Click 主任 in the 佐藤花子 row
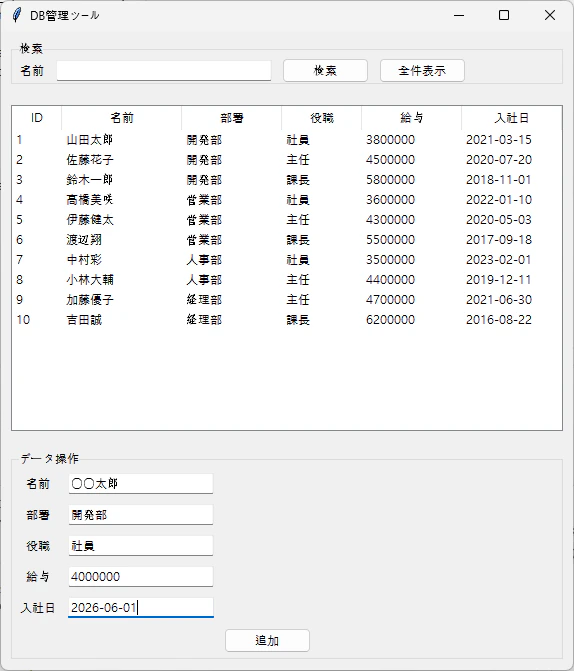Viewport: 574px width, 671px height. pos(298,160)
